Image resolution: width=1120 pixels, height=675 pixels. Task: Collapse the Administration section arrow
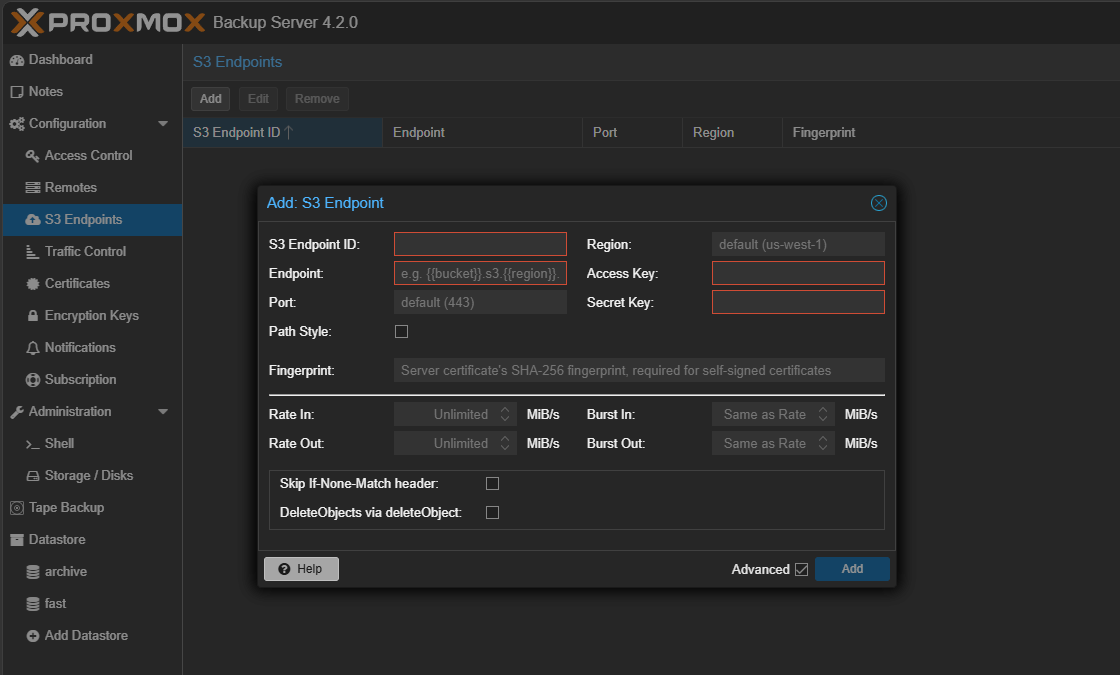click(163, 412)
